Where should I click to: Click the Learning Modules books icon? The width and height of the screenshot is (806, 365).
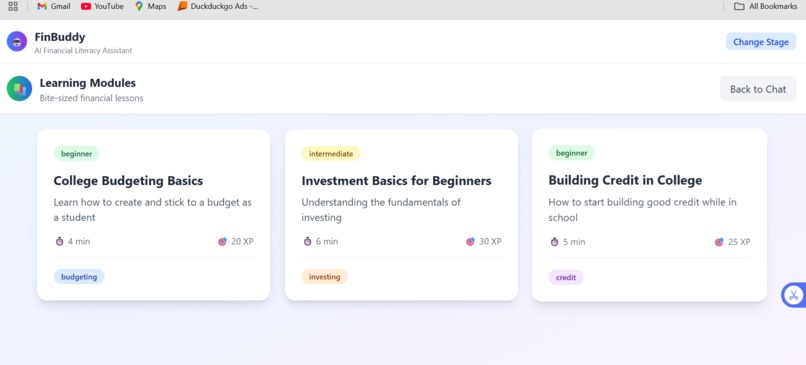point(20,88)
